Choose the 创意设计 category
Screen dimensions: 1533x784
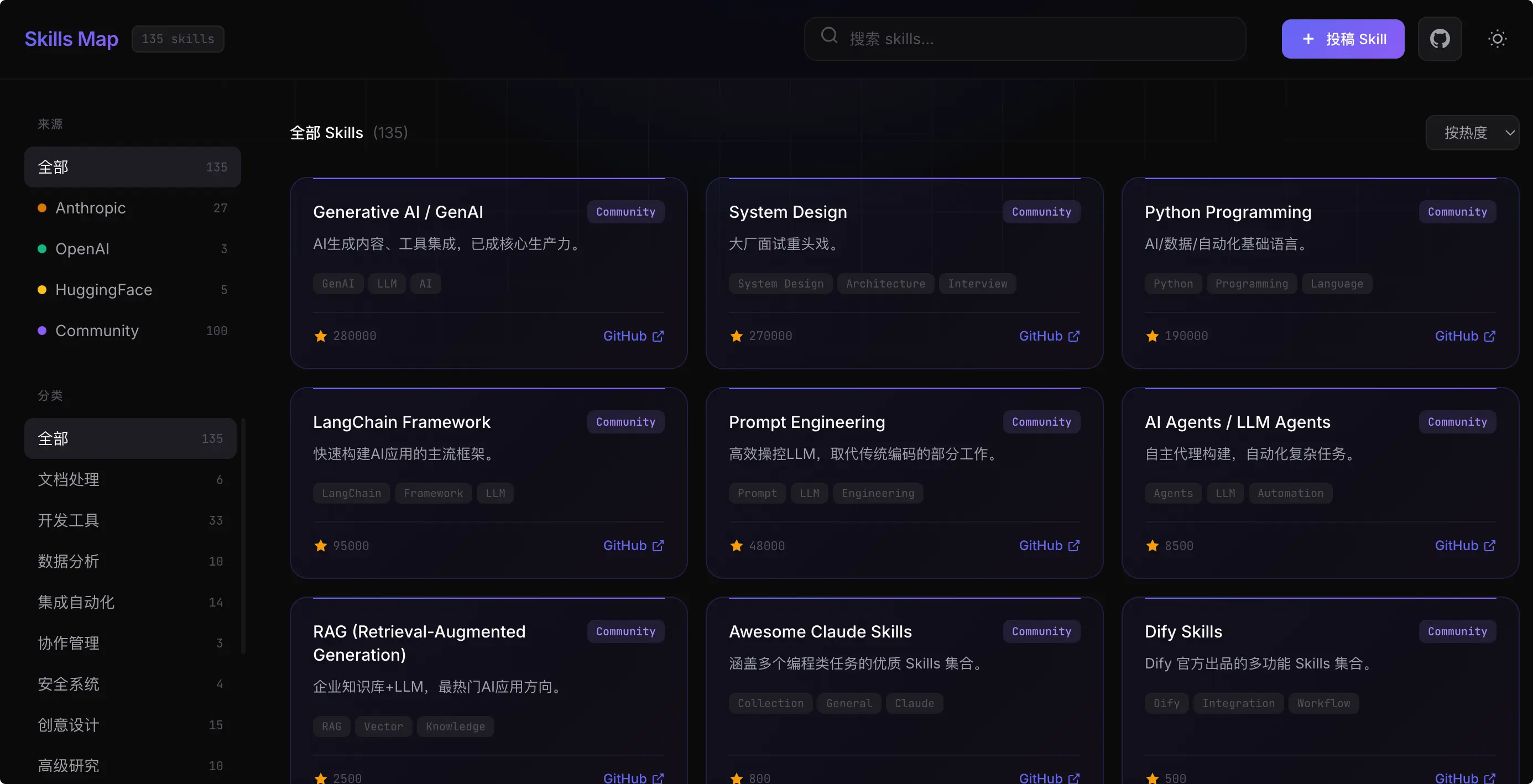click(131, 725)
